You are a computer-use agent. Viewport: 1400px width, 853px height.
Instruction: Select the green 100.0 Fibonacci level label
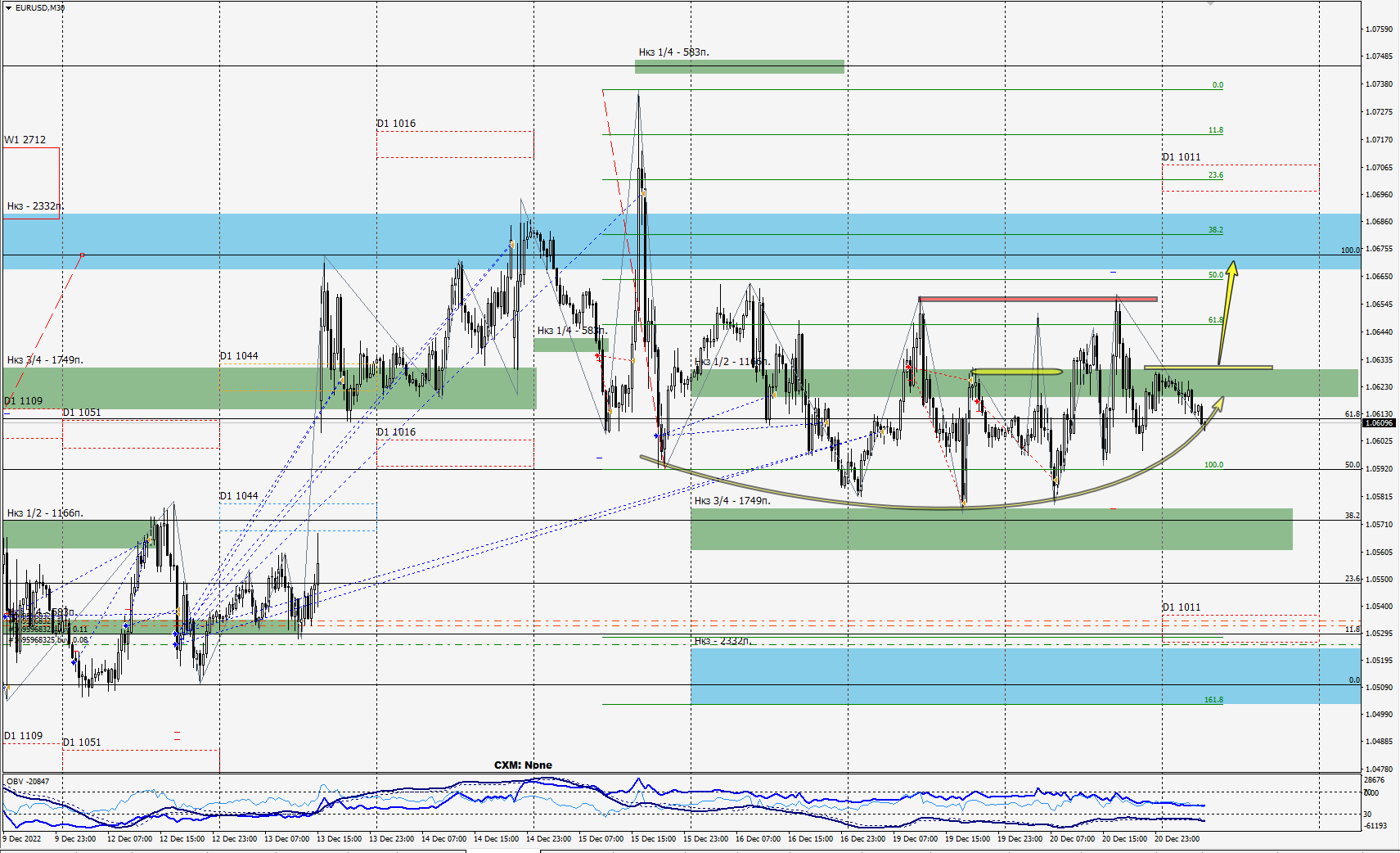(x=1213, y=465)
